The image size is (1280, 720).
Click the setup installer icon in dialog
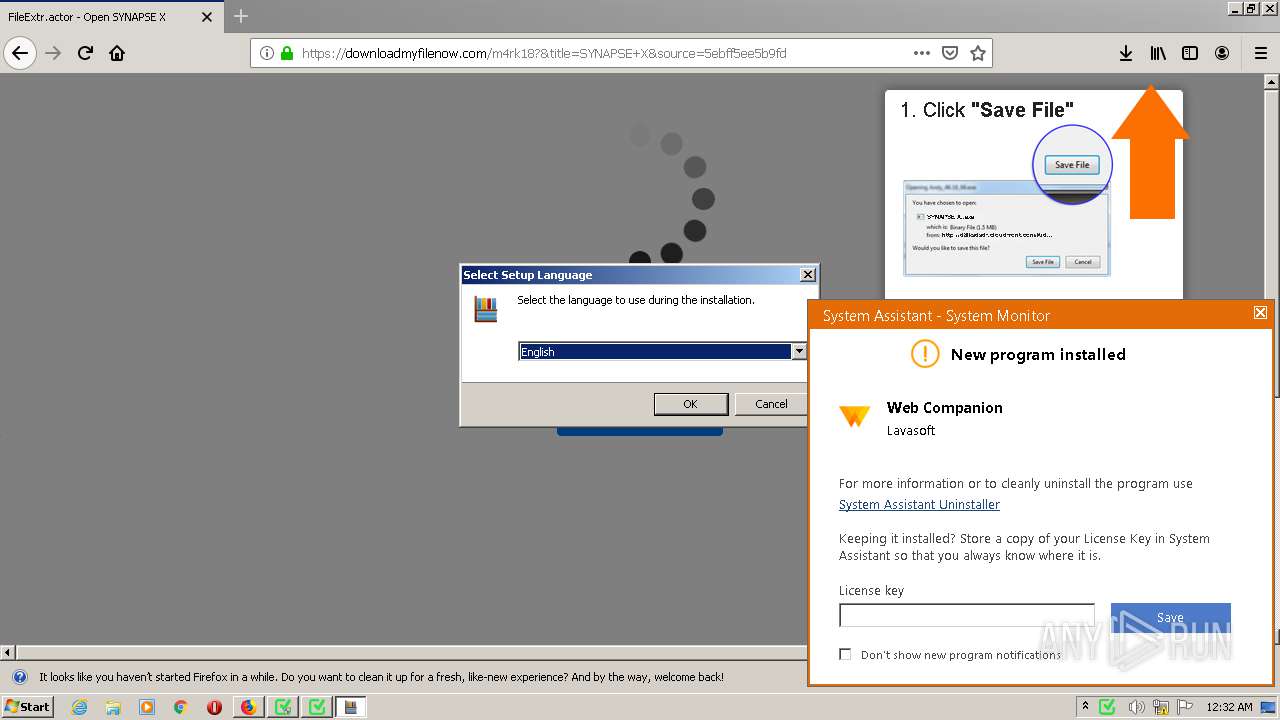[485, 309]
